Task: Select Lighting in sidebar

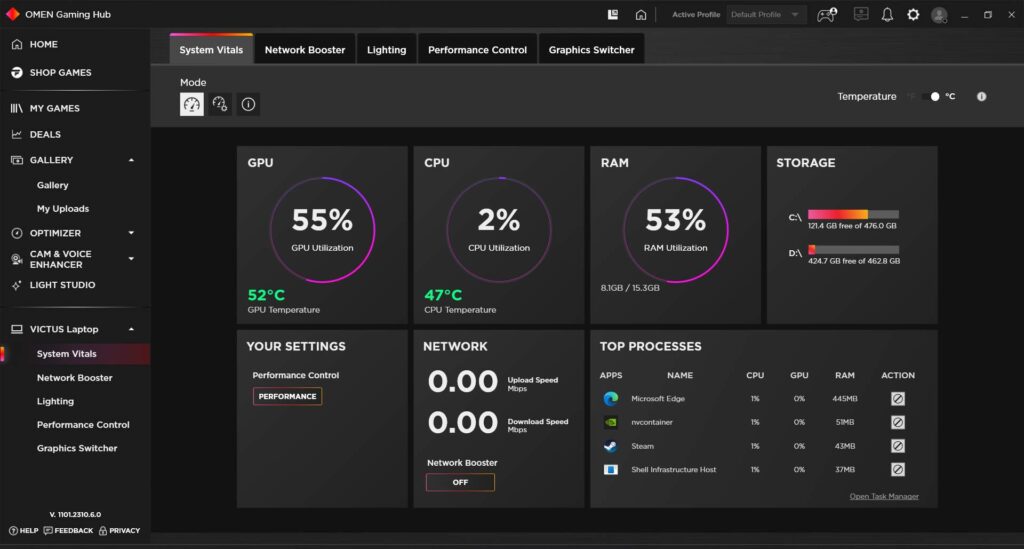Action: point(55,401)
